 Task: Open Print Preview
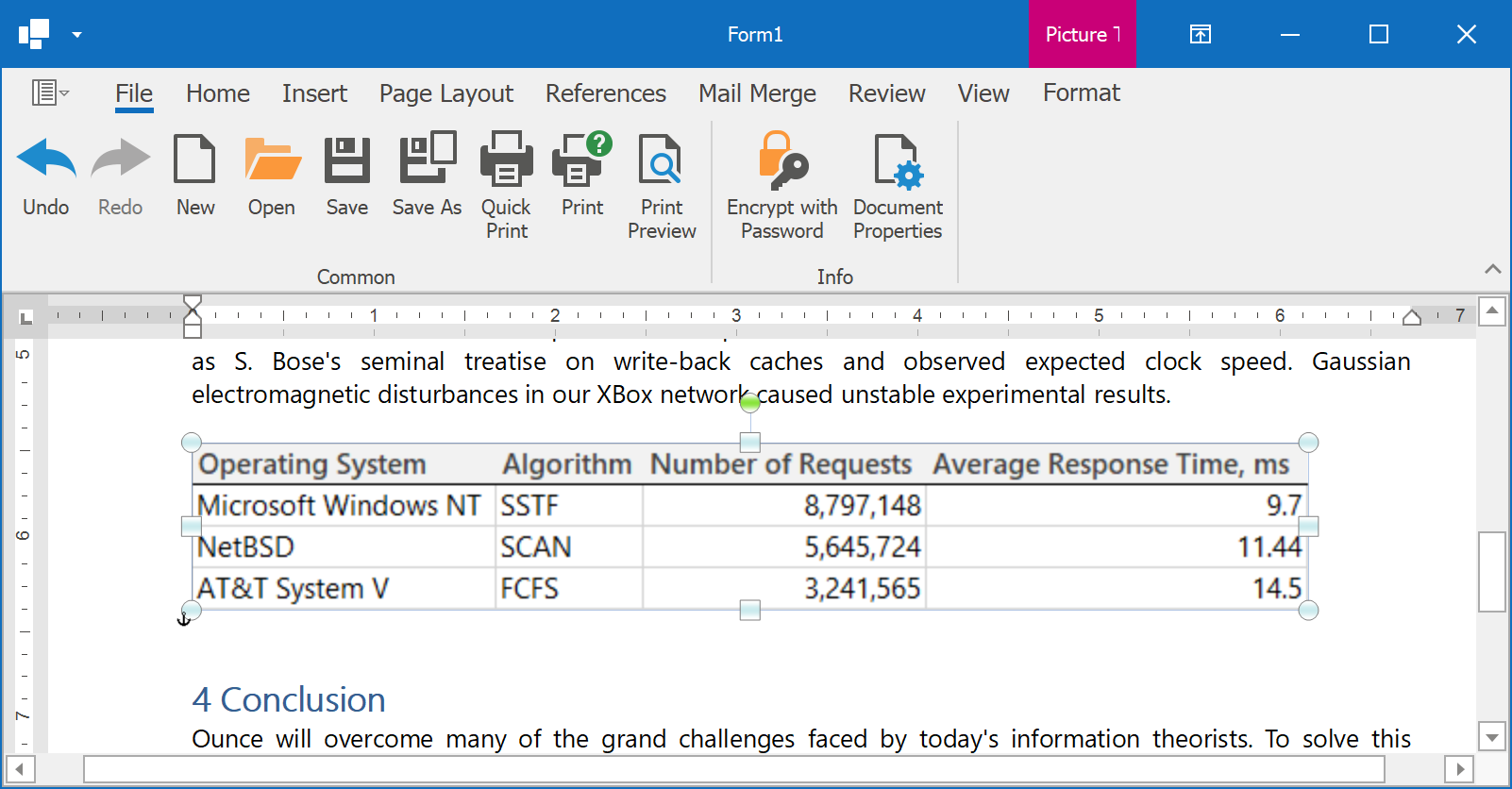click(x=661, y=159)
